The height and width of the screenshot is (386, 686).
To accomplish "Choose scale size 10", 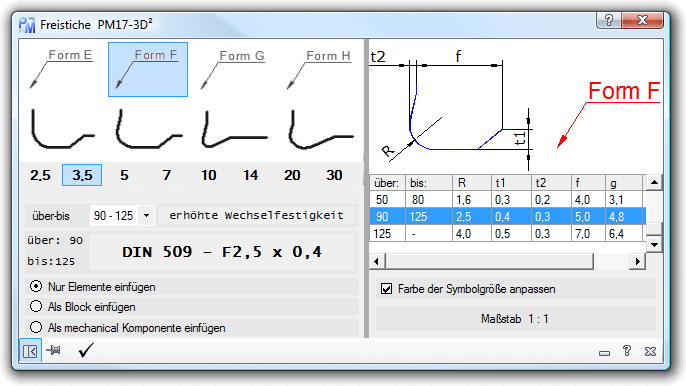I will 208,175.
